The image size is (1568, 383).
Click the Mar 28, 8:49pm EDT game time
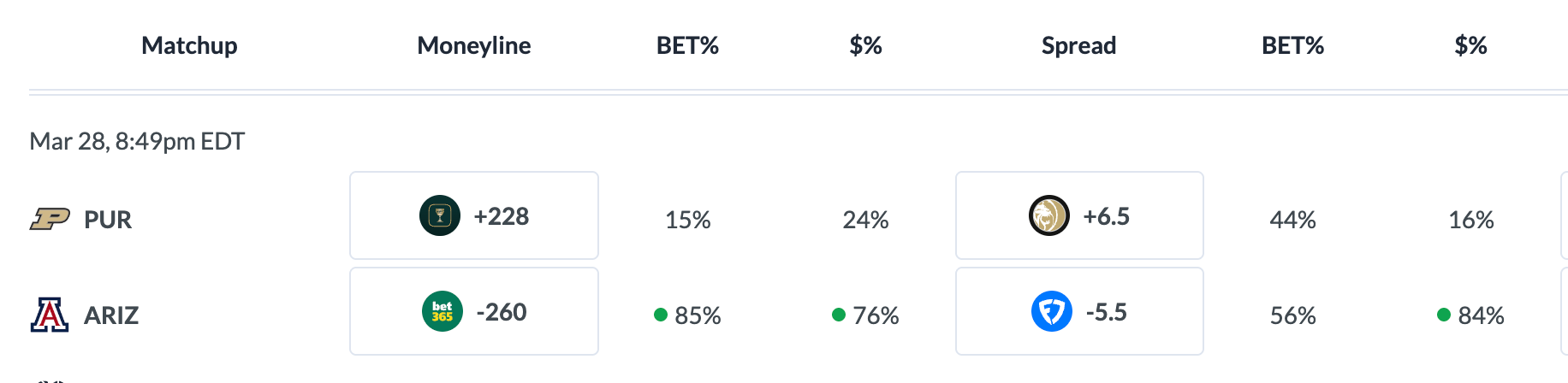pyautogui.click(x=137, y=141)
